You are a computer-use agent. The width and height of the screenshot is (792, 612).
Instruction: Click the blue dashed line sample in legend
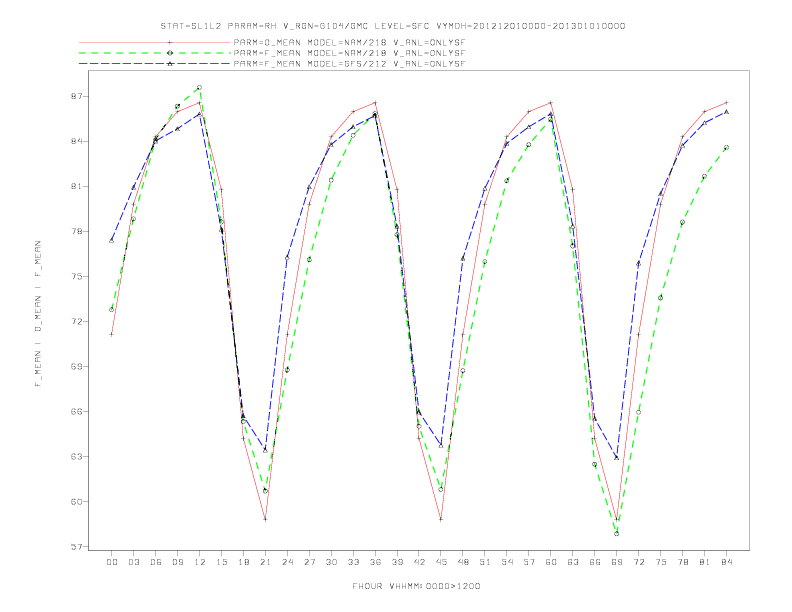155,64
